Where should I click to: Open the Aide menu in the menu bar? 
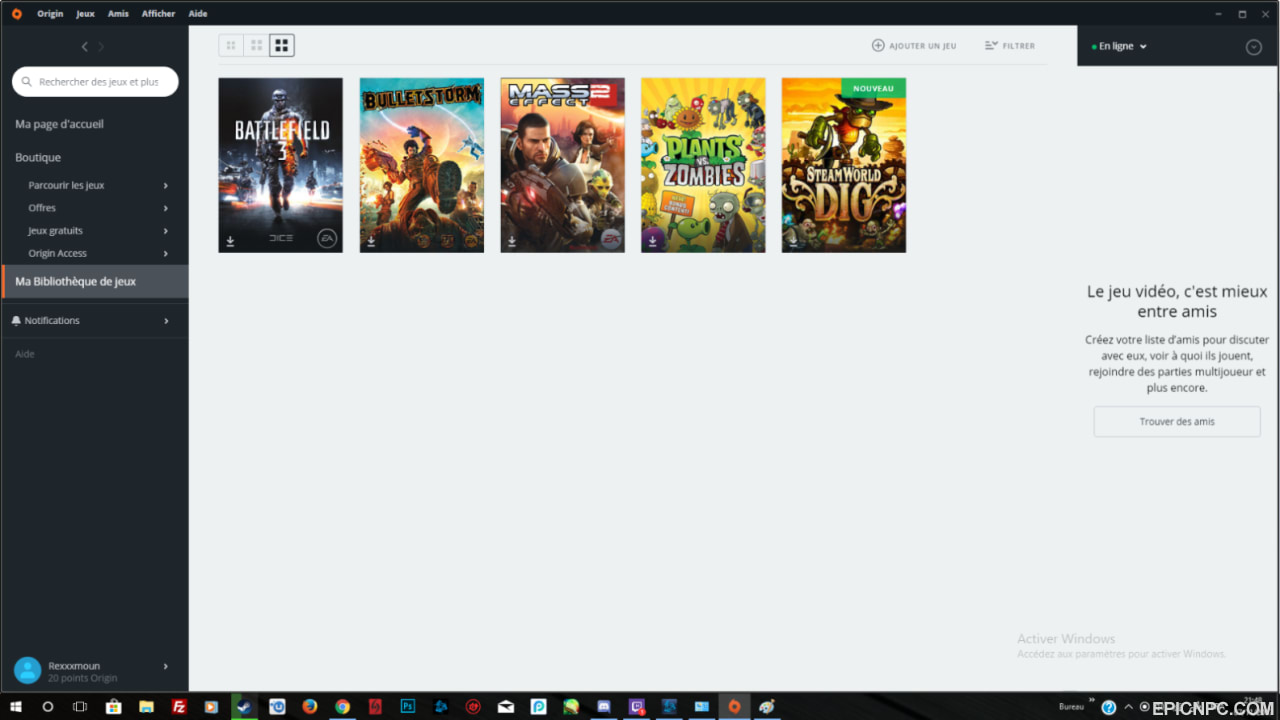[198, 14]
